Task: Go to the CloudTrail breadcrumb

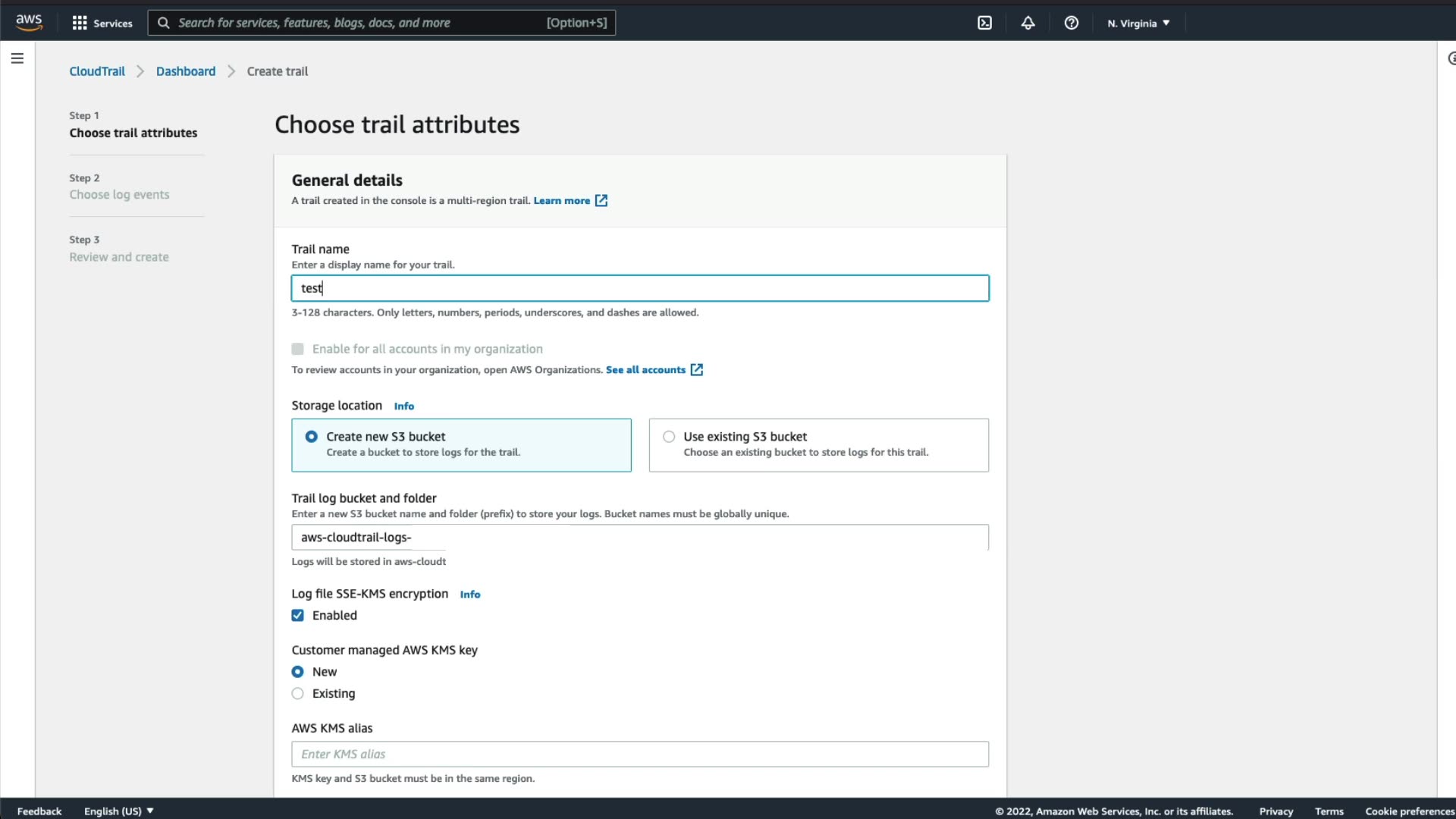Action: pyautogui.click(x=97, y=71)
